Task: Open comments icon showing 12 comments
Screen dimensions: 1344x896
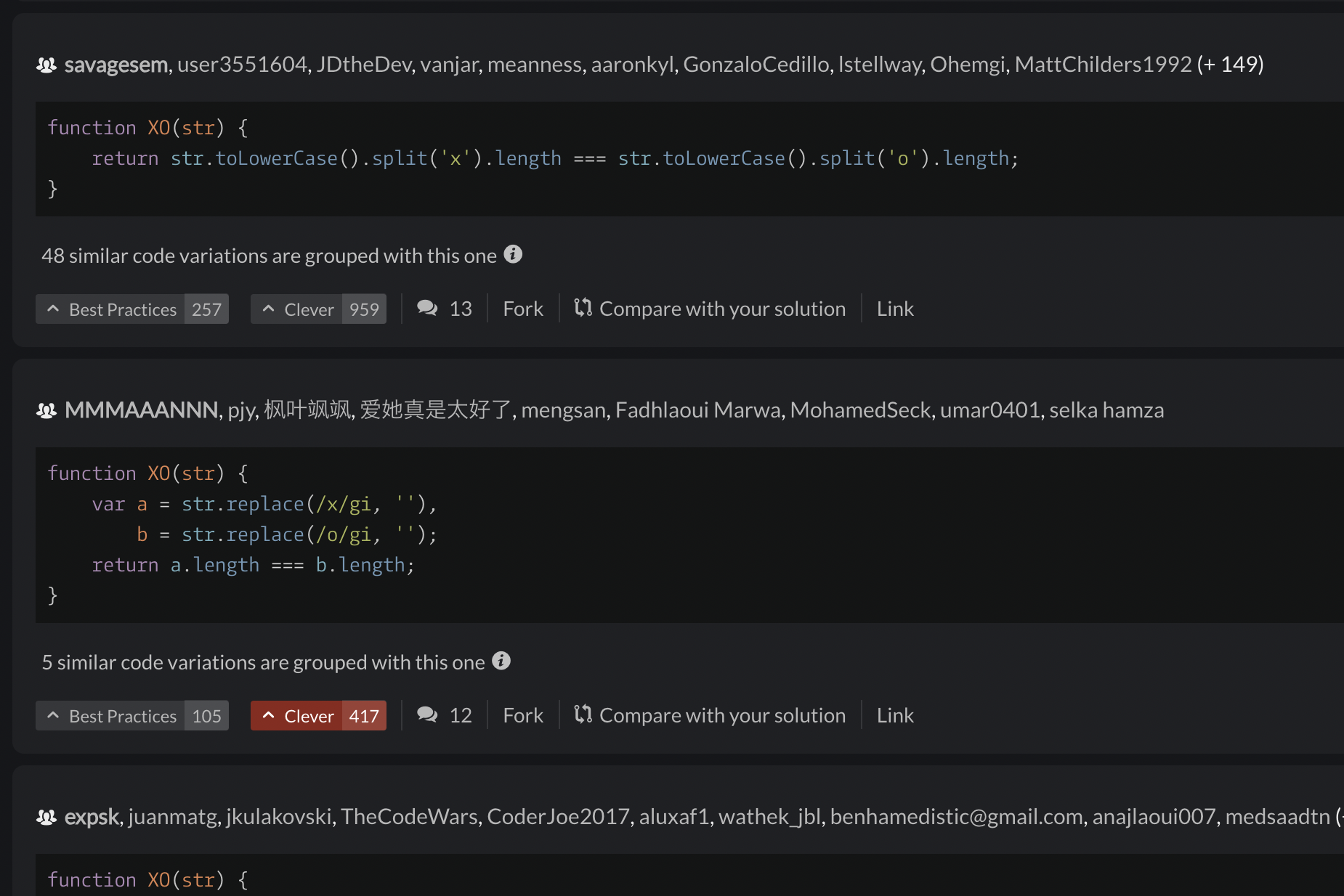Action: tap(427, 715)
